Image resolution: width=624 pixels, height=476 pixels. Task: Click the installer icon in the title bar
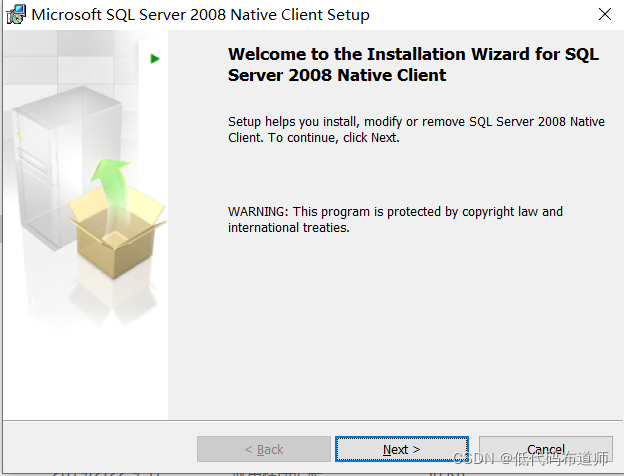[x=16, y=15]
